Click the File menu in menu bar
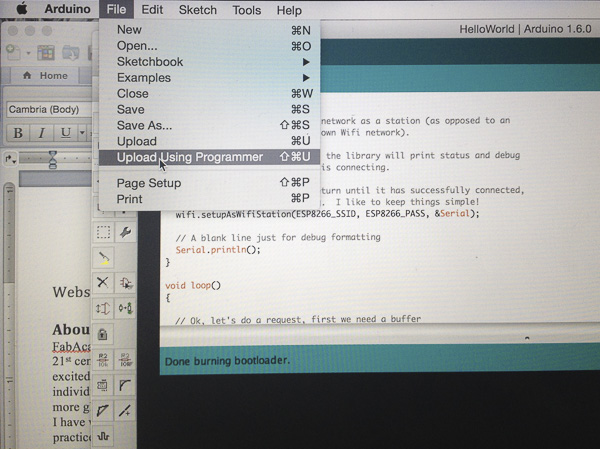This screenshot has width=600, height=449. 116,9
